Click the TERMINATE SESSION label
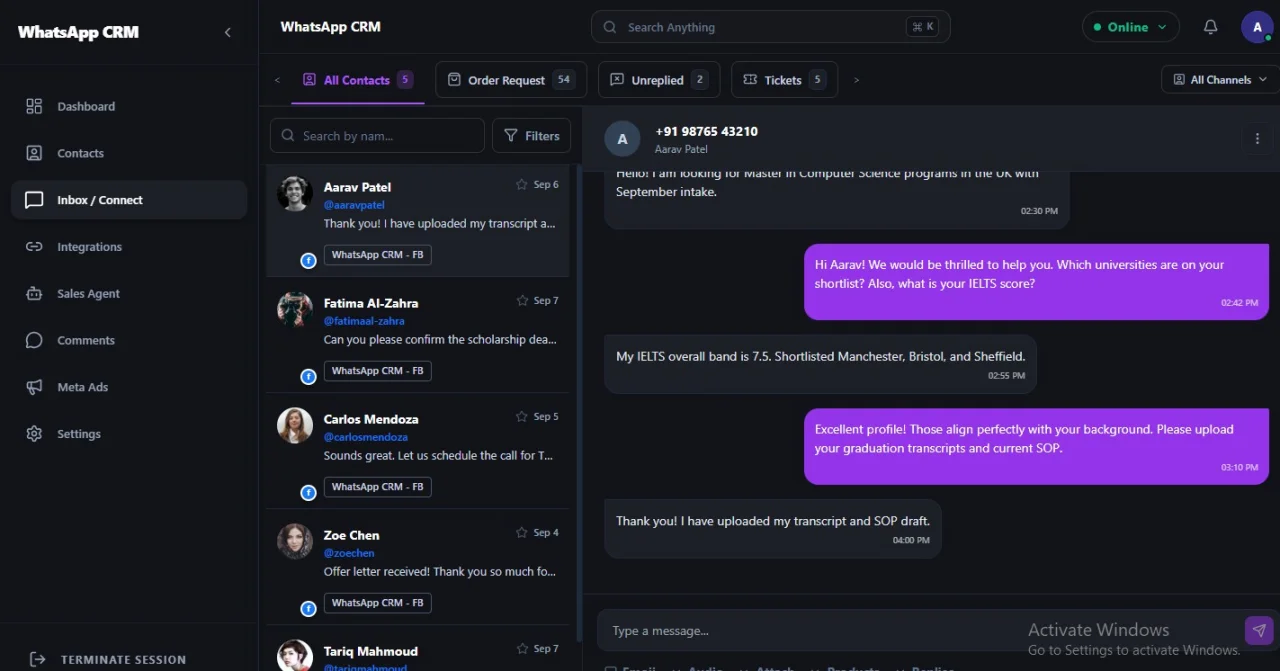1280x671 pixels. point(123,660)
